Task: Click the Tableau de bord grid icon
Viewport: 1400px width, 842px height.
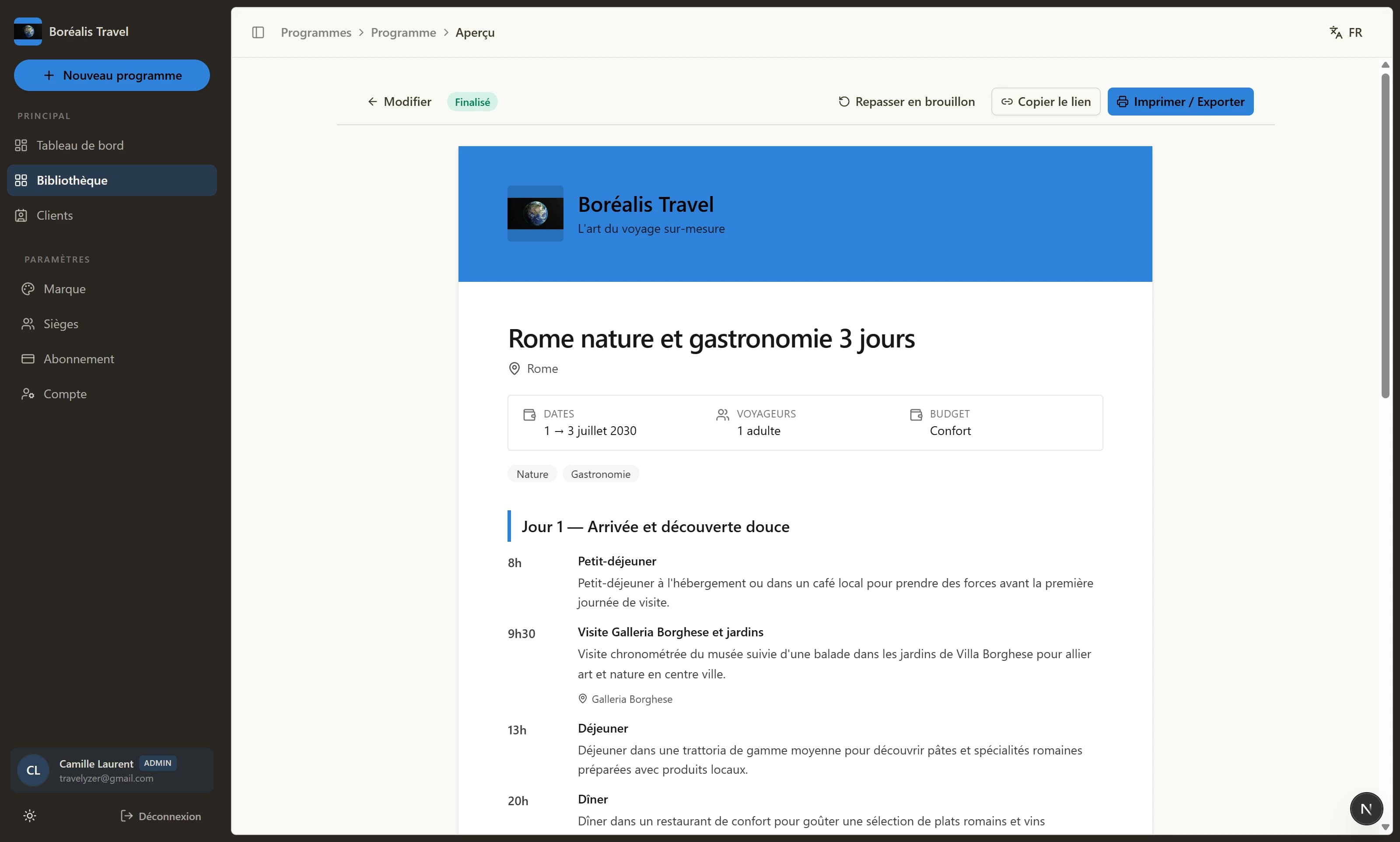Action: click(21, 145)
